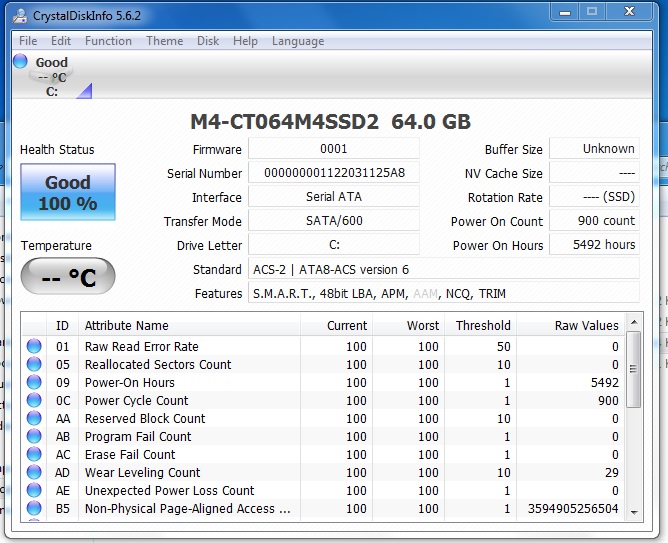Click status orb for Power-On Hours row
The image size is (668, 543).
click(x=34, y=382)
